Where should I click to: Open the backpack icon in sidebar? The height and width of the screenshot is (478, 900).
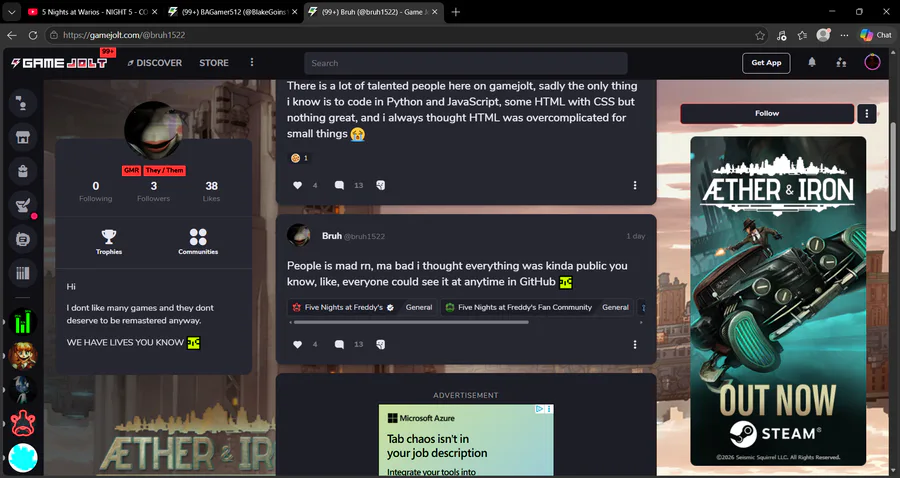(x=22, y=171)
